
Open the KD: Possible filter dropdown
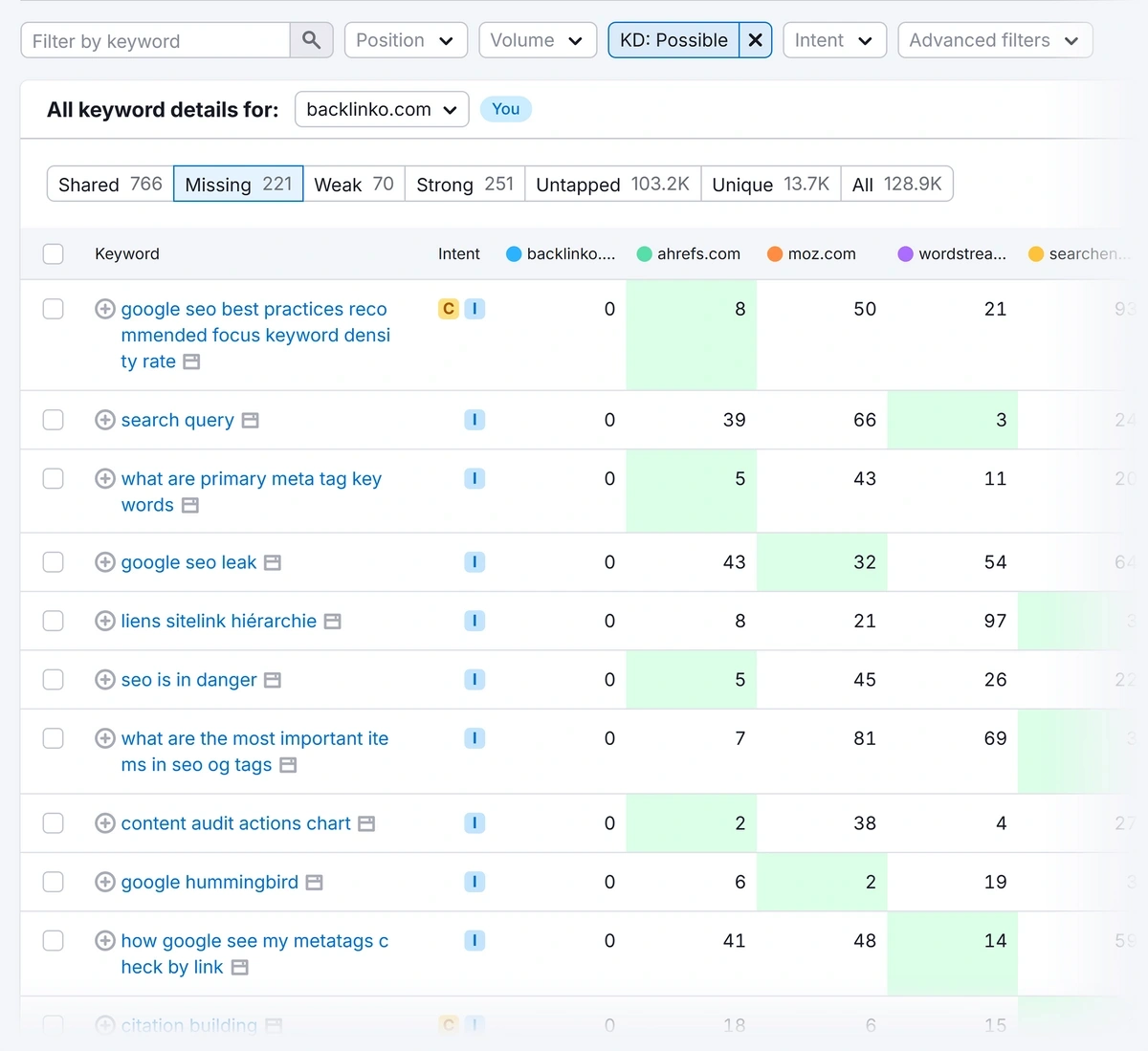673,40
